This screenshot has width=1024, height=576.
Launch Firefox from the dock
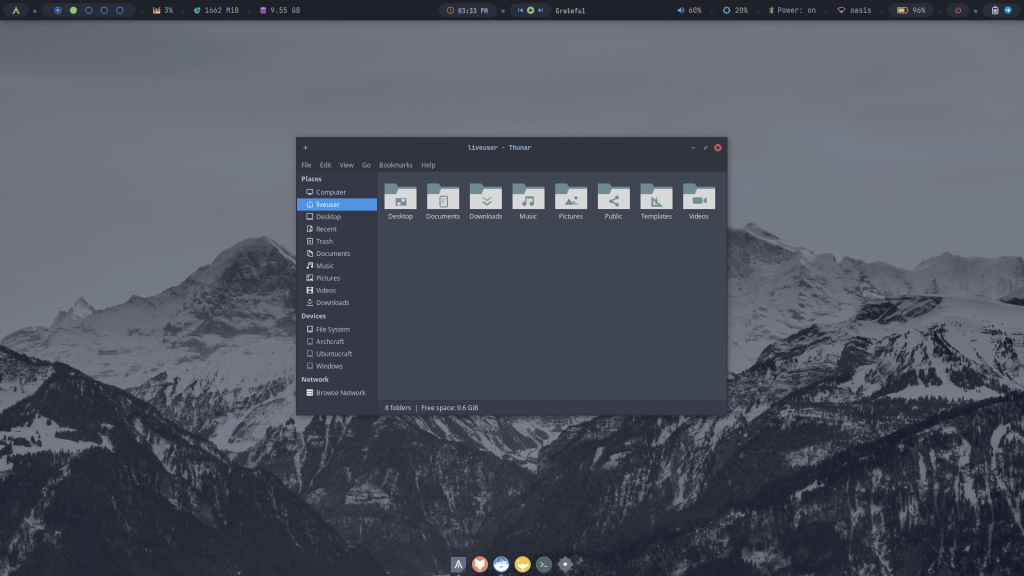pos(479,564)
